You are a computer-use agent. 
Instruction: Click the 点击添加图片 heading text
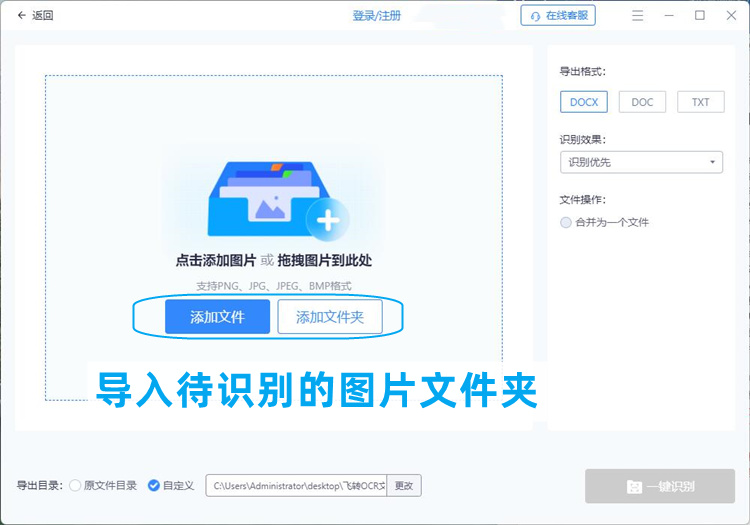coord(216,261)
